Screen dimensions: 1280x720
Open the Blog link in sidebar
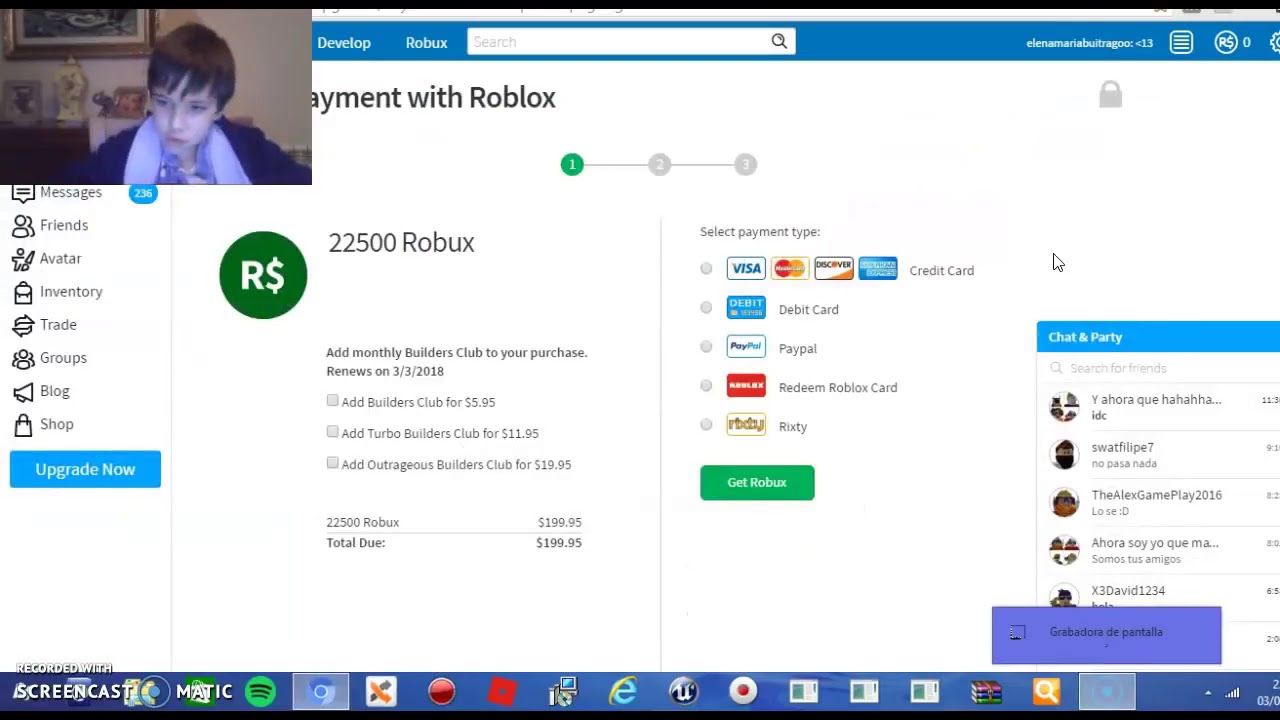(55, 391)
